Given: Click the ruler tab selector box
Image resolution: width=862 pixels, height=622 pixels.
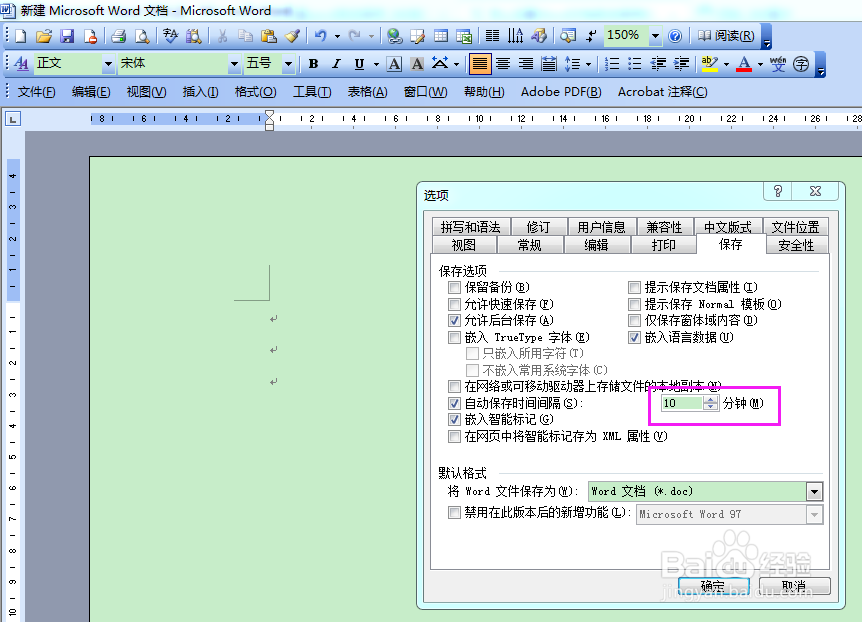Looking at the screenshot, I should [x=13, y=118].
